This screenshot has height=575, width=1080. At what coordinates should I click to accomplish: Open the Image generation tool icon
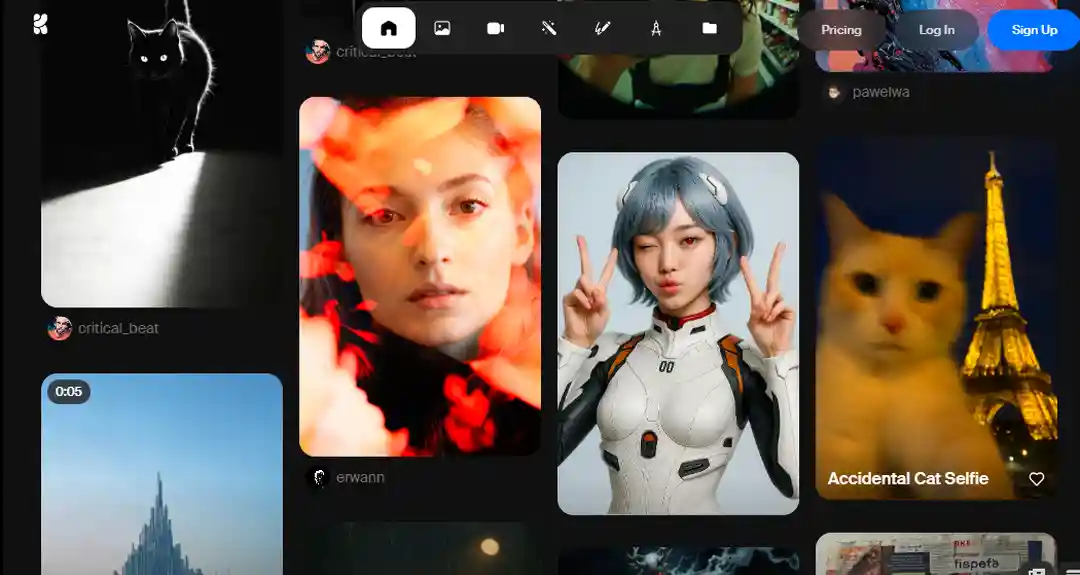coord(442,28)
